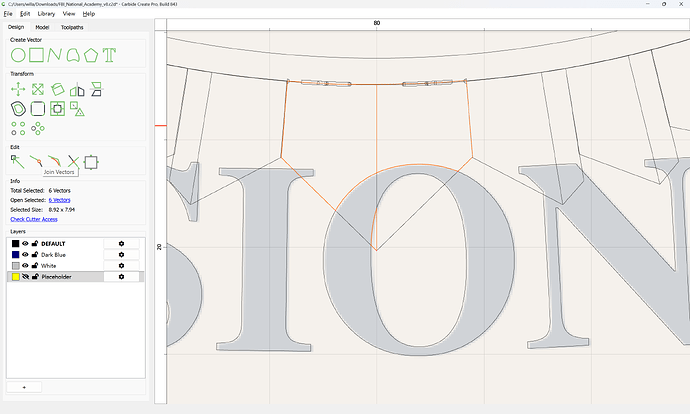Screen dimensions: 690x414
Task: Activate the Trim Vectors tool
Action: pyautogui.click(x=73, y=162)
